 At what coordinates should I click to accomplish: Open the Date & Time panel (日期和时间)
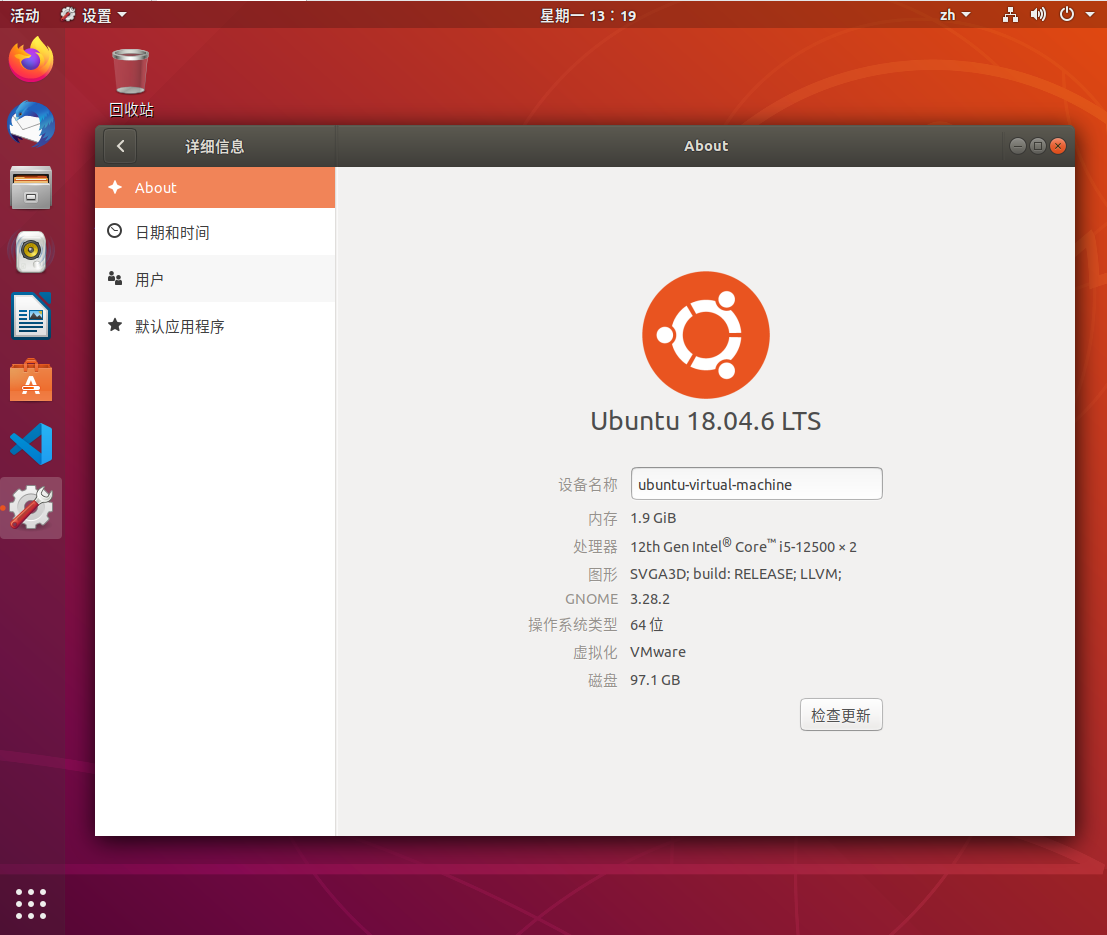[x=215, y=233]
